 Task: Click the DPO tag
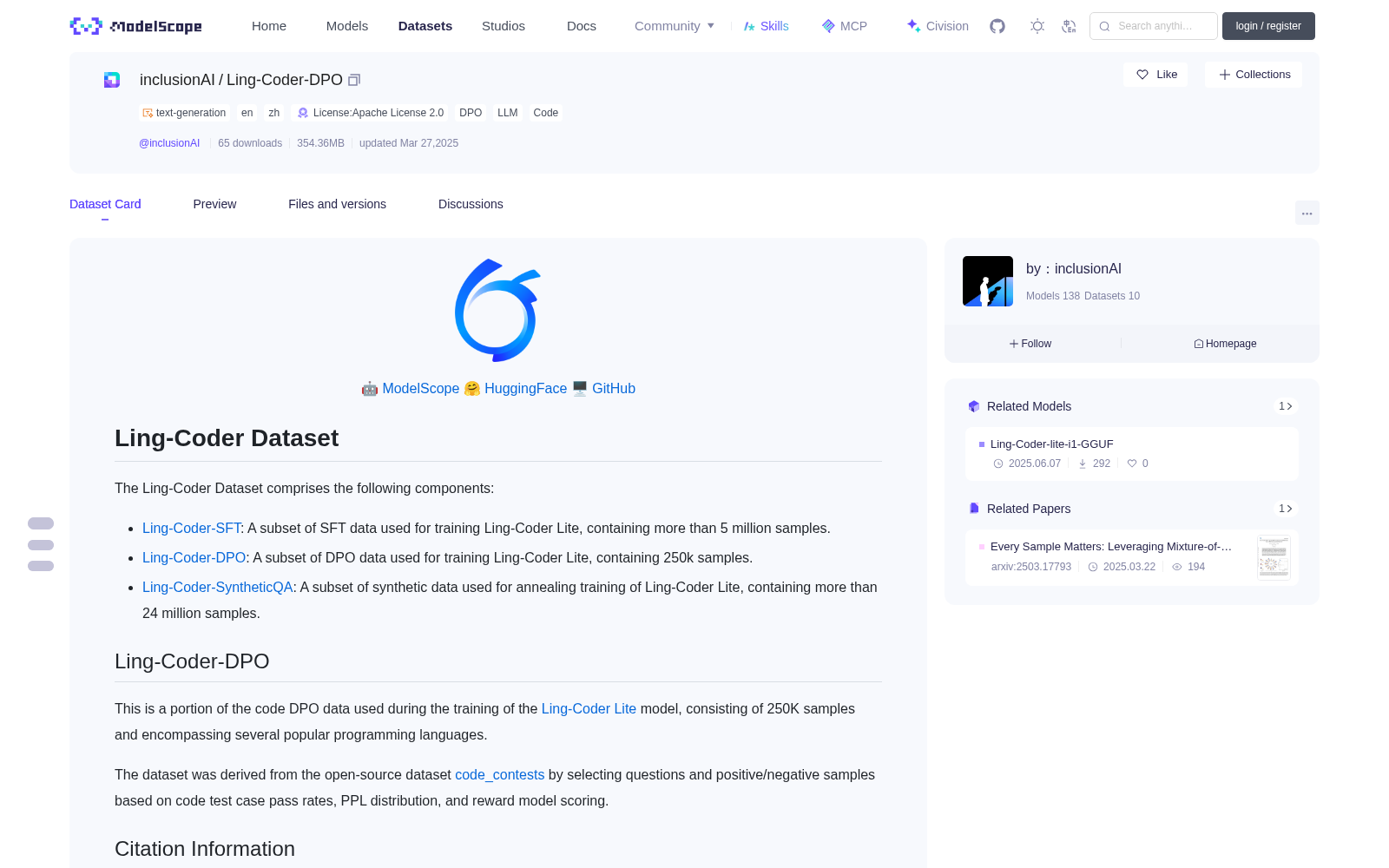point(471,113)
